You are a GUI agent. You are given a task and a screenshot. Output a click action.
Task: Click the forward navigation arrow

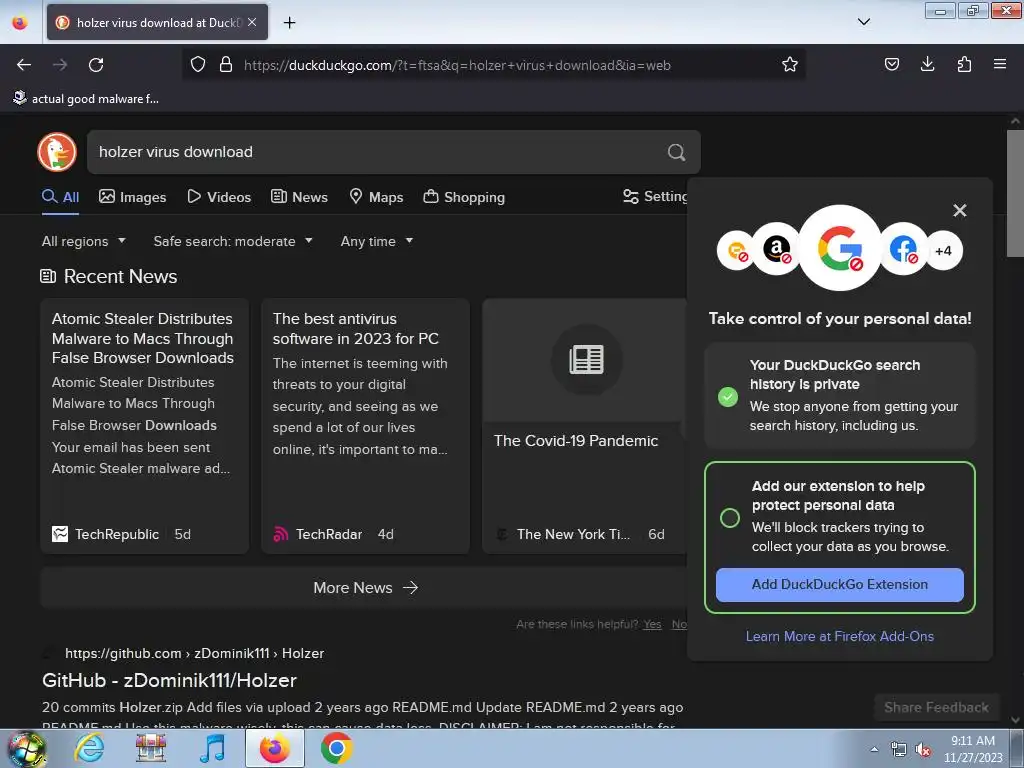point(60,65)
